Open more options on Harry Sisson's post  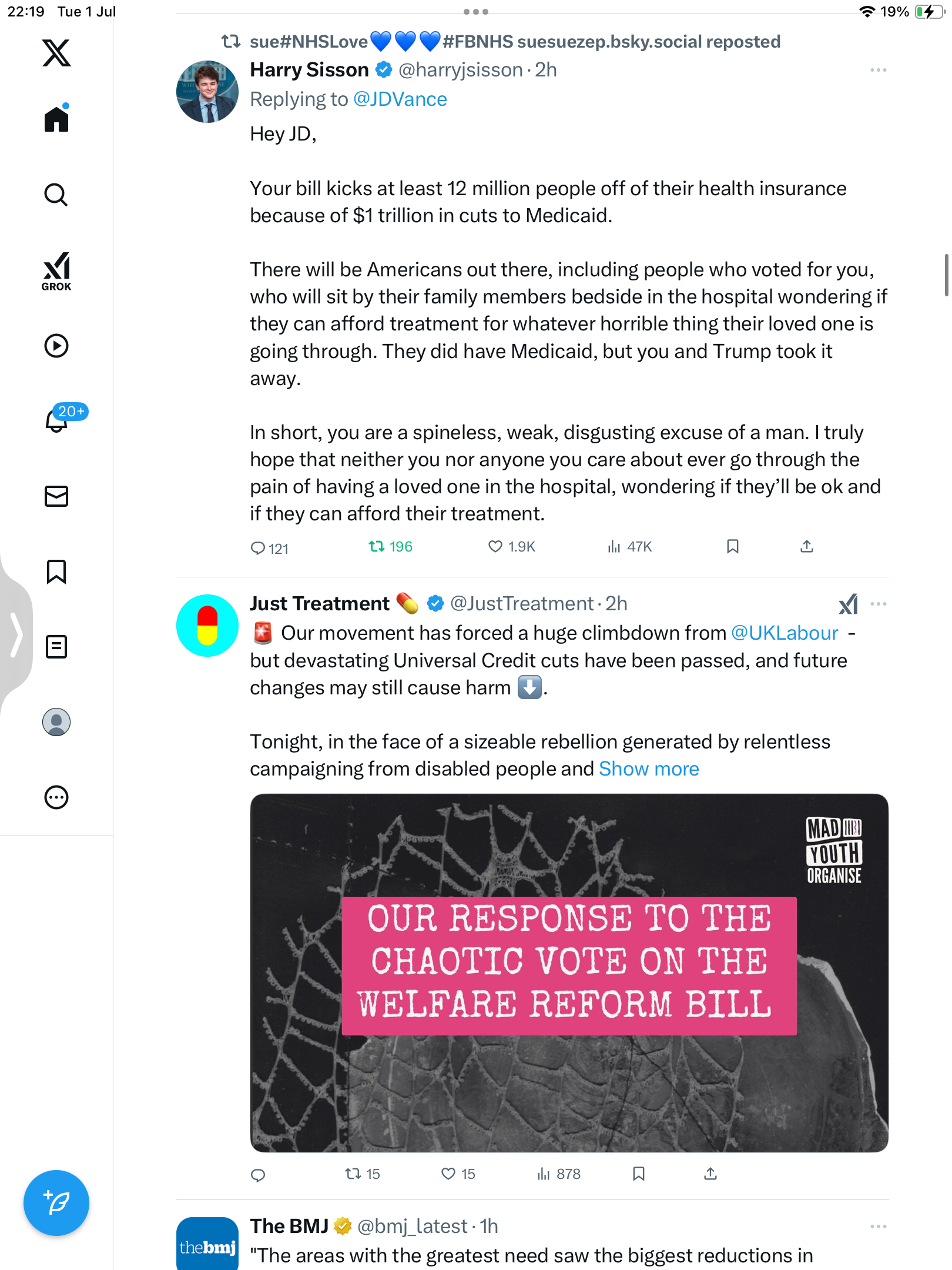[x=879, y=70]
